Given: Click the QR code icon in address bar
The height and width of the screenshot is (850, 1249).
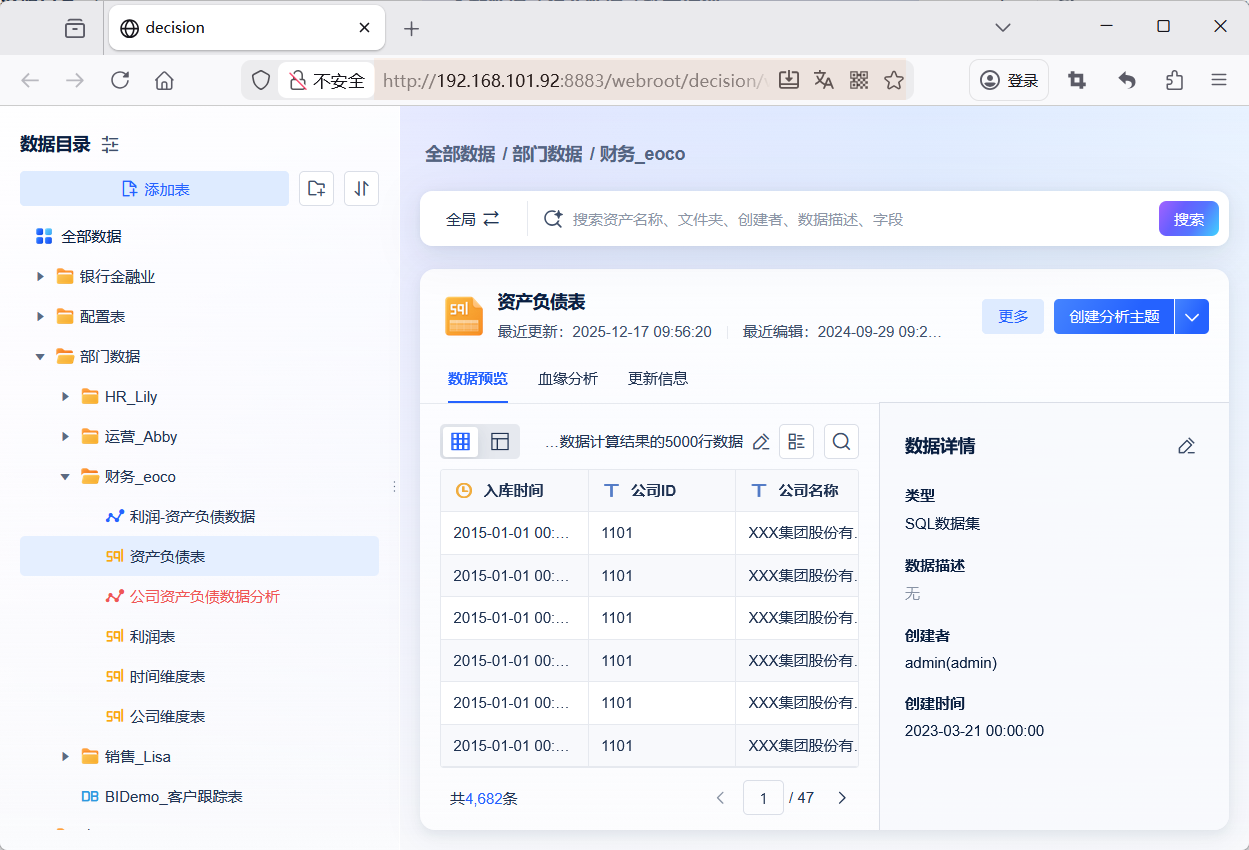Looking at the screenshot, I should pyautogui.click(x=859, y=80).
